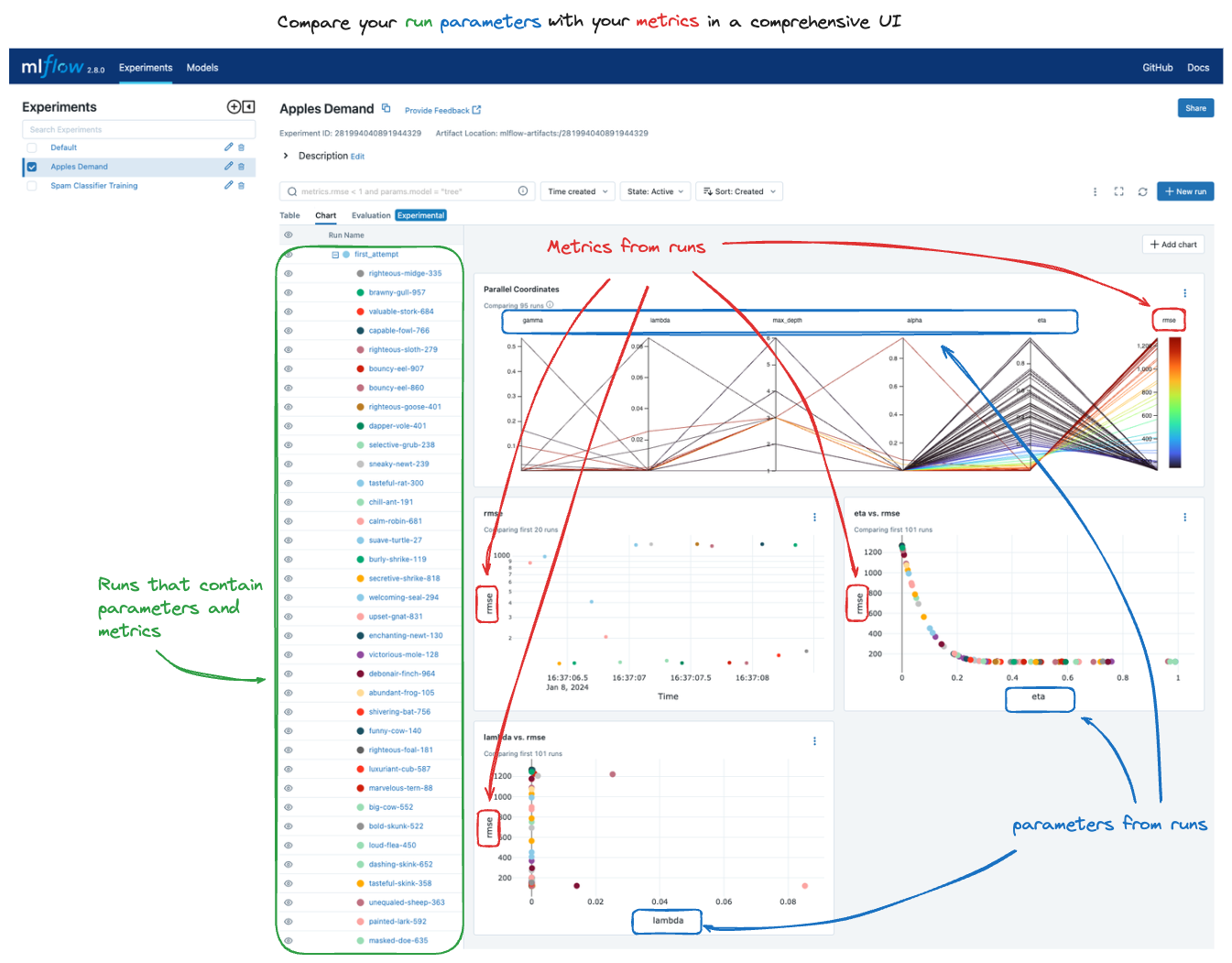Collapse the Experiments sidebar
1232x963 pixels.
click(247, 106)
